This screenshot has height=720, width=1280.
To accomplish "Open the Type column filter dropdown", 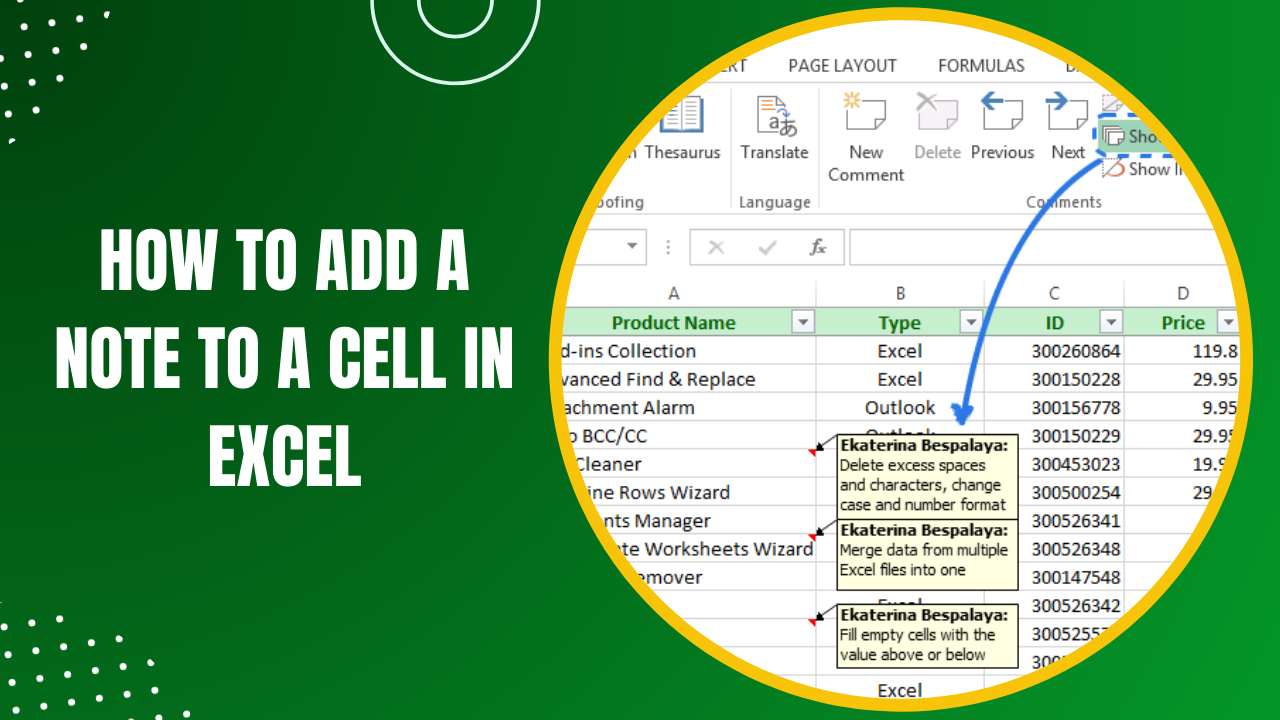I will [x=970, y=322].
